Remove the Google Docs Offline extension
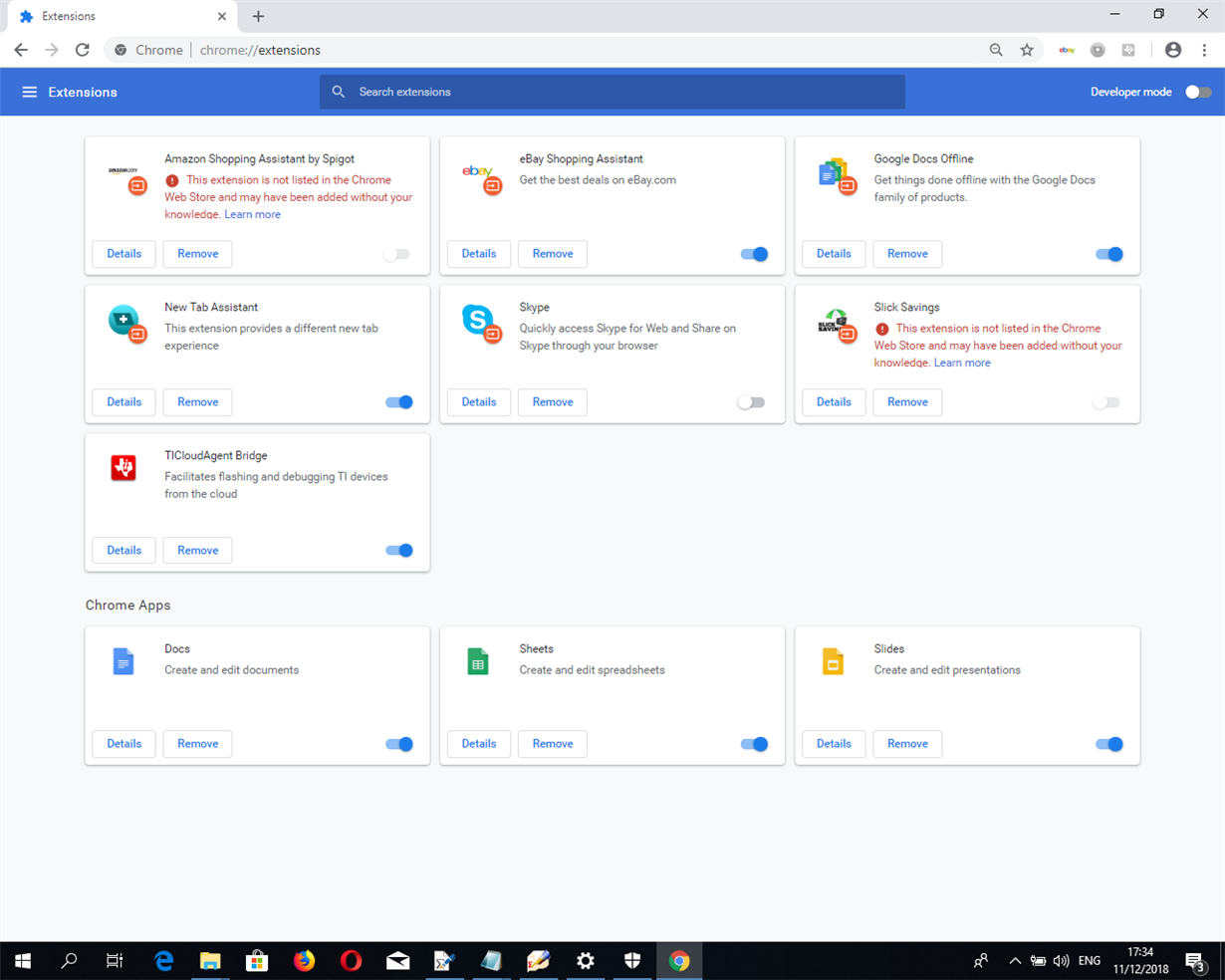Viewport: 1225px width, 980px height. [907, 254]
